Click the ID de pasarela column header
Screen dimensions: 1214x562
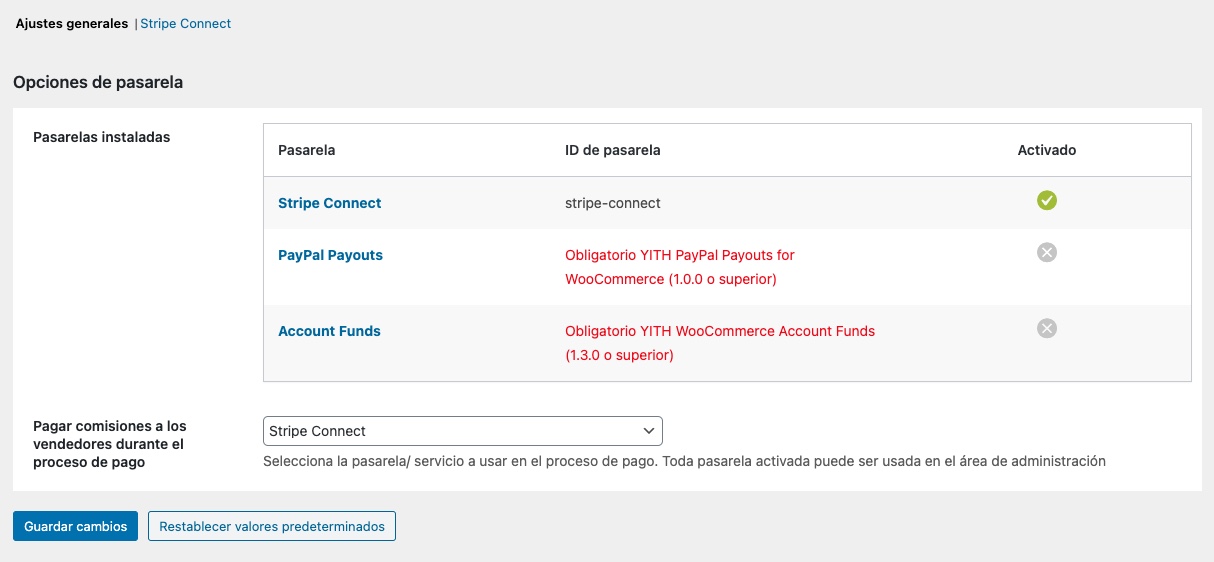pyautogui.click(x=612, y=150)
